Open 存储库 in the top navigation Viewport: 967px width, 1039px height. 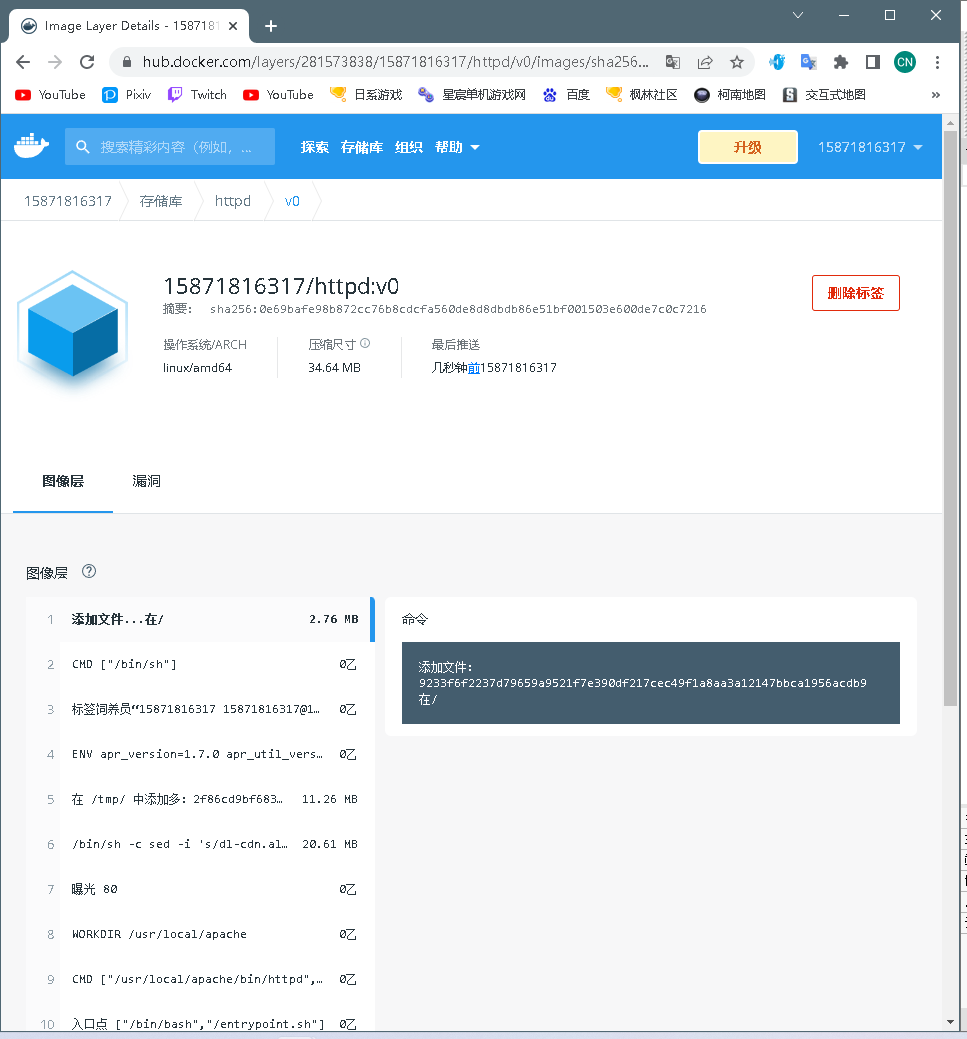click(x=362, y=147)
